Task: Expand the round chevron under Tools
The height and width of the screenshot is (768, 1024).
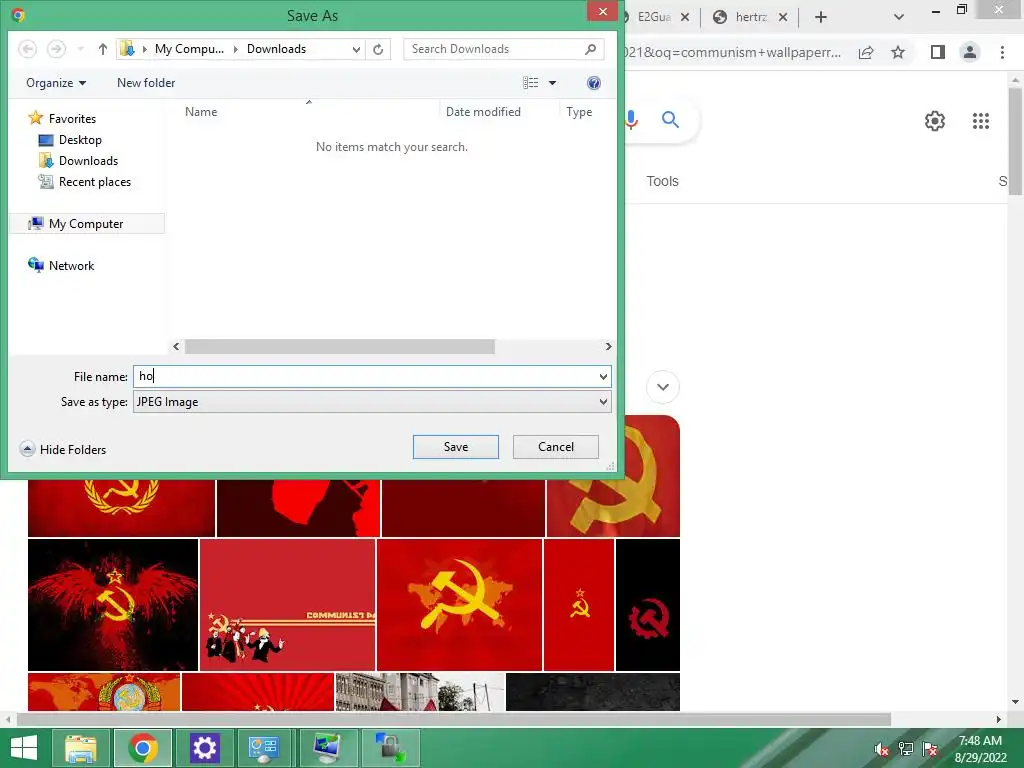Action: click(663, 387)
